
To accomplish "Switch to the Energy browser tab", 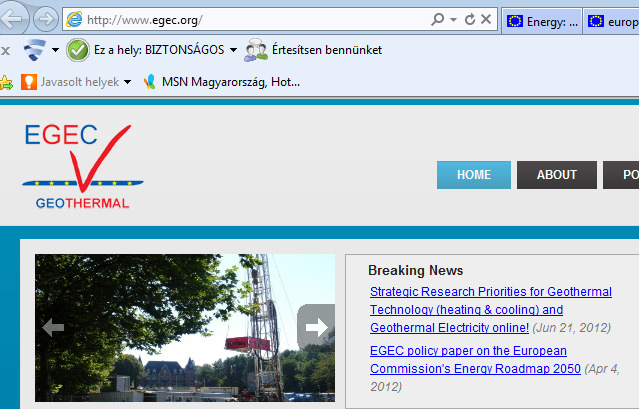I will pyautogui.click(x=542, y=21).
